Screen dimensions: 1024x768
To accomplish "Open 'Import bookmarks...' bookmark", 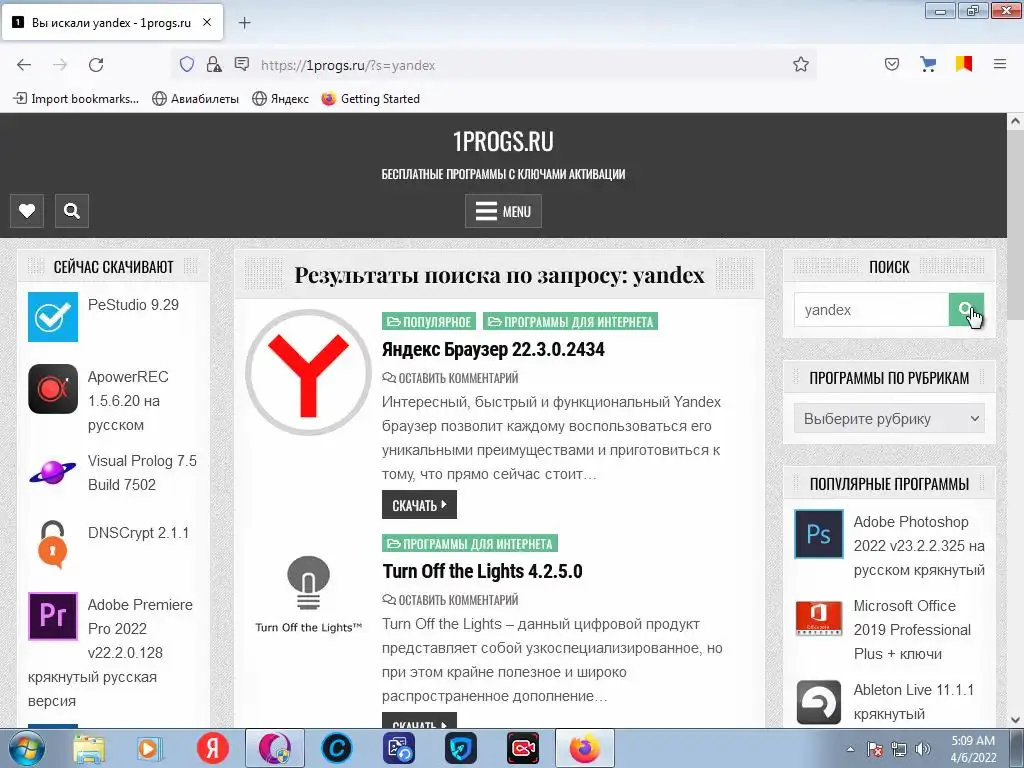I will coord(76,99).
